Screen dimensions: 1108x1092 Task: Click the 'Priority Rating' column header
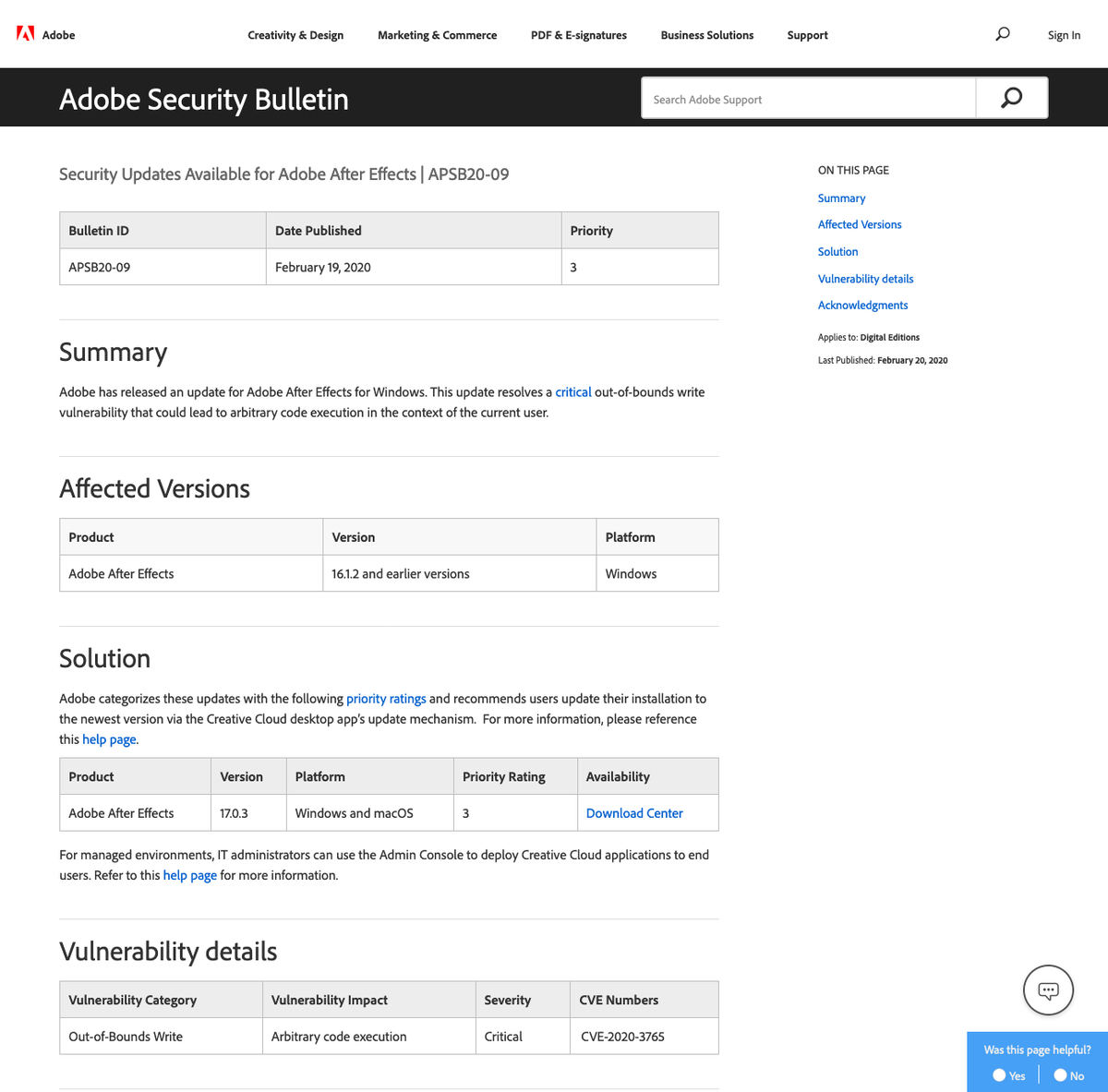click(x=515, y=776)
